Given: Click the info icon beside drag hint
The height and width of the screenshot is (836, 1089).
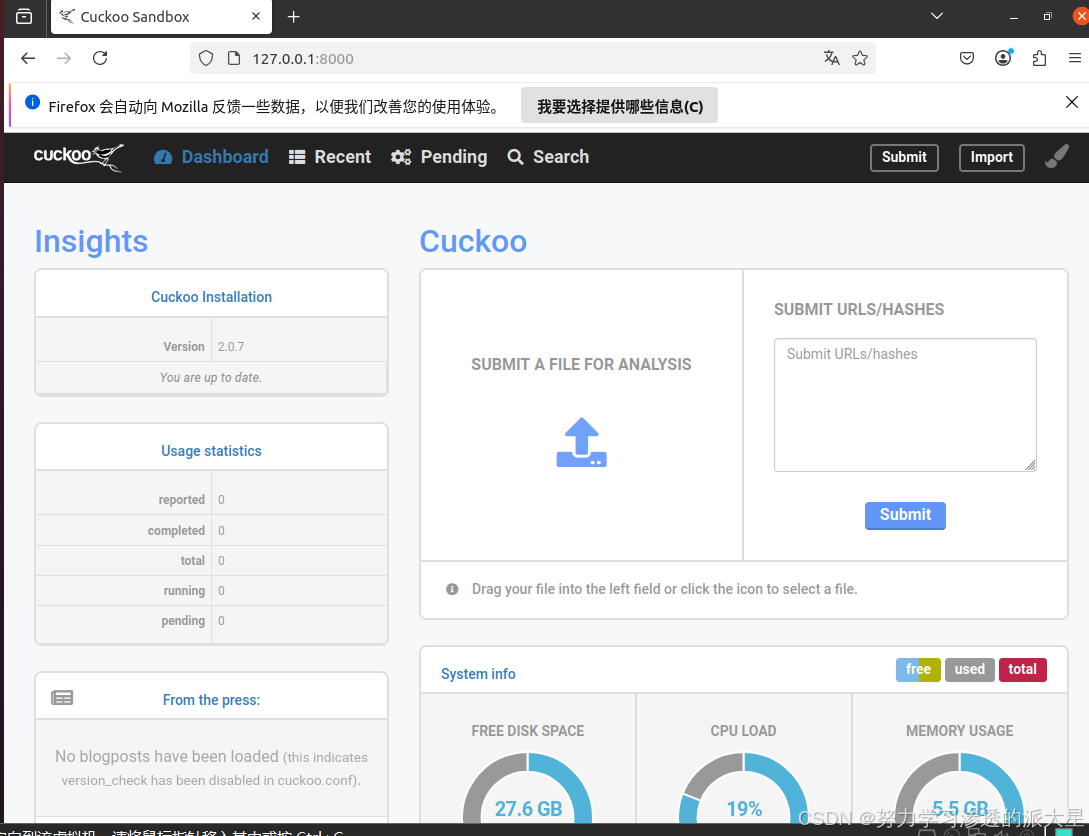Looking at the screenshot, I should (452, 590).
